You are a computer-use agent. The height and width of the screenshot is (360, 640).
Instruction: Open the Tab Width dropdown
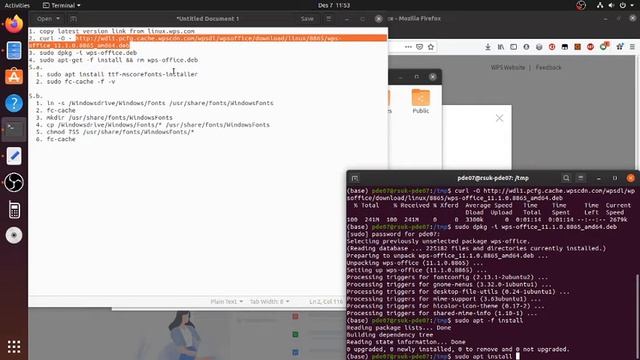(x=269, y=301)
